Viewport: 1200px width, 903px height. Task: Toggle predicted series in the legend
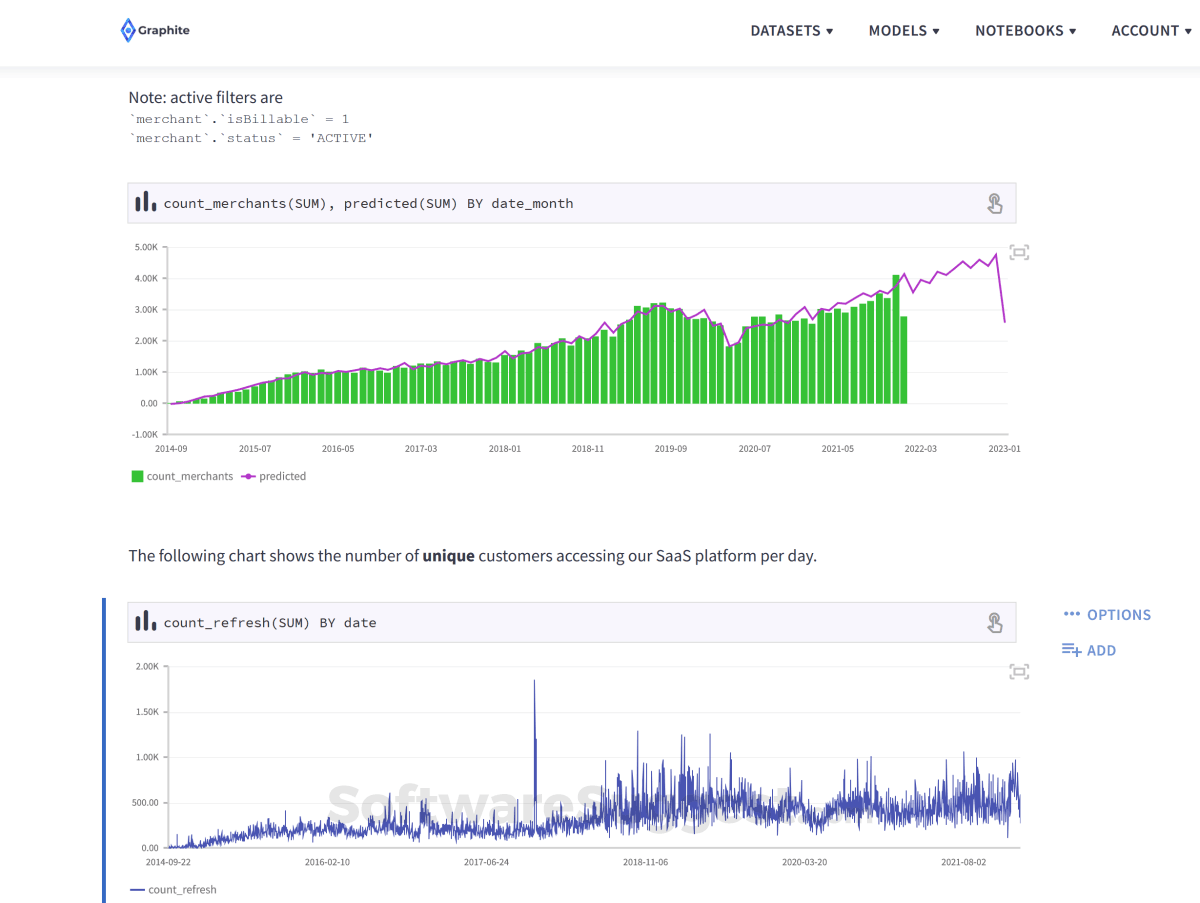click(274, 477)
